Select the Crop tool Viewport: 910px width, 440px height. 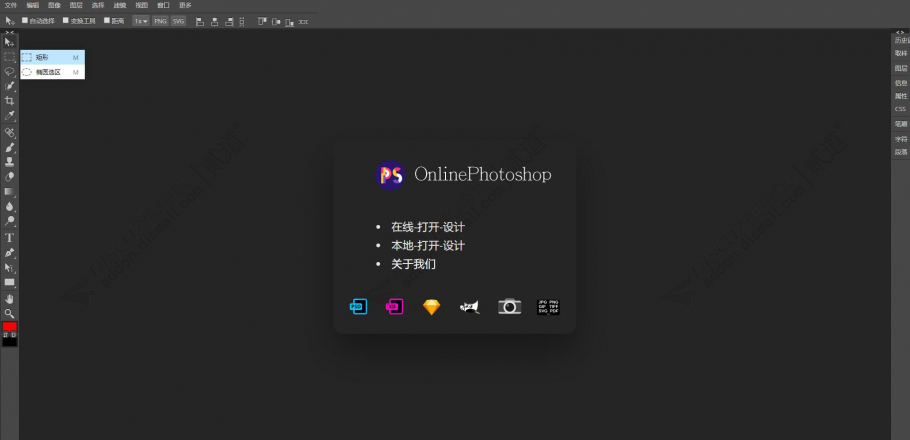point(10,101)
